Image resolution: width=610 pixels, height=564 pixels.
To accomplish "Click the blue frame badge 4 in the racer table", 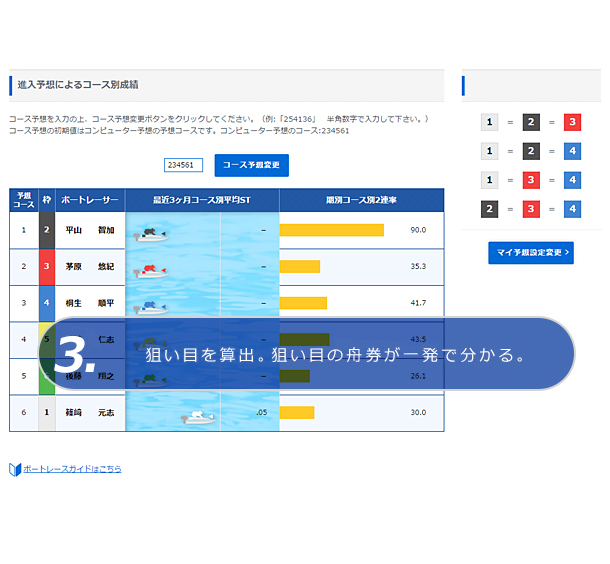I will point(47,303).
